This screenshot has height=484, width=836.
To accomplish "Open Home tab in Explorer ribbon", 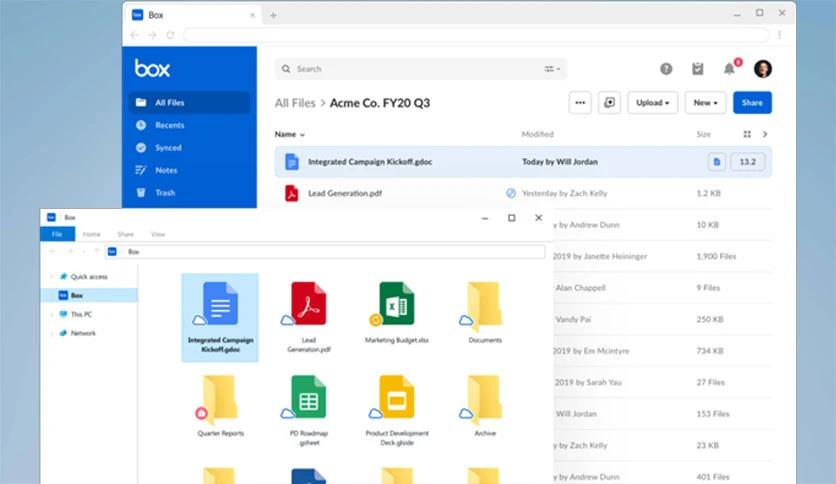I will click(x=92, y=234).
